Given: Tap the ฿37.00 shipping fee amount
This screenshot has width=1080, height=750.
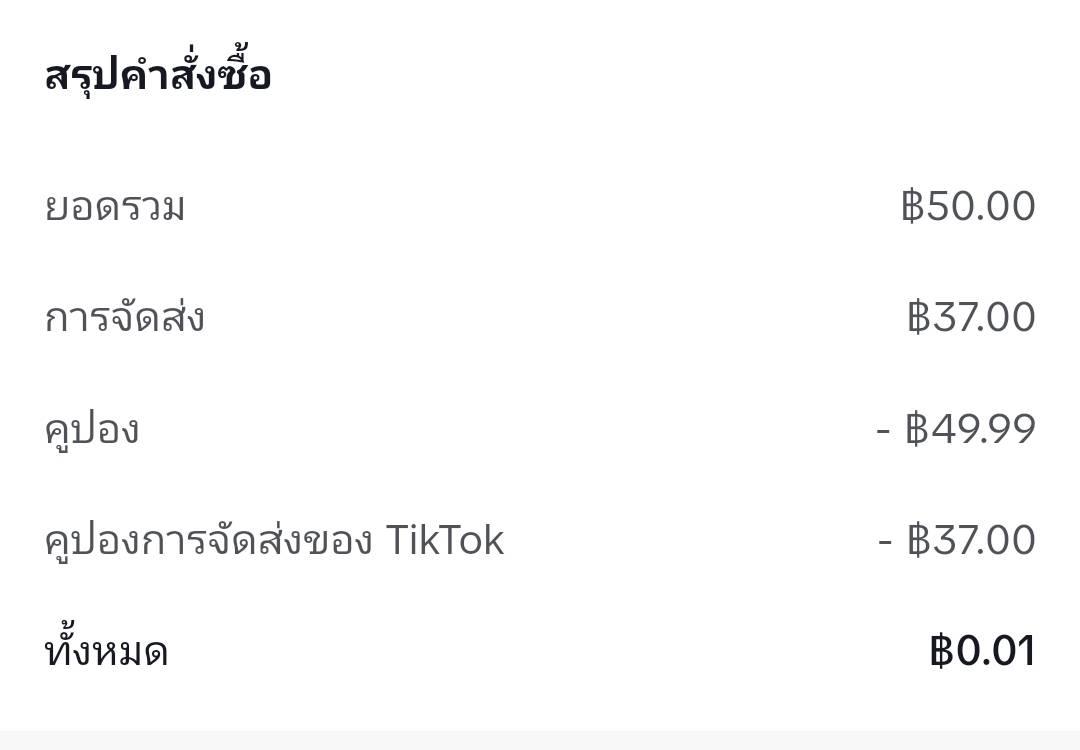Looking at the screenshot, I should pyautogui.click(x=971, y=317).
